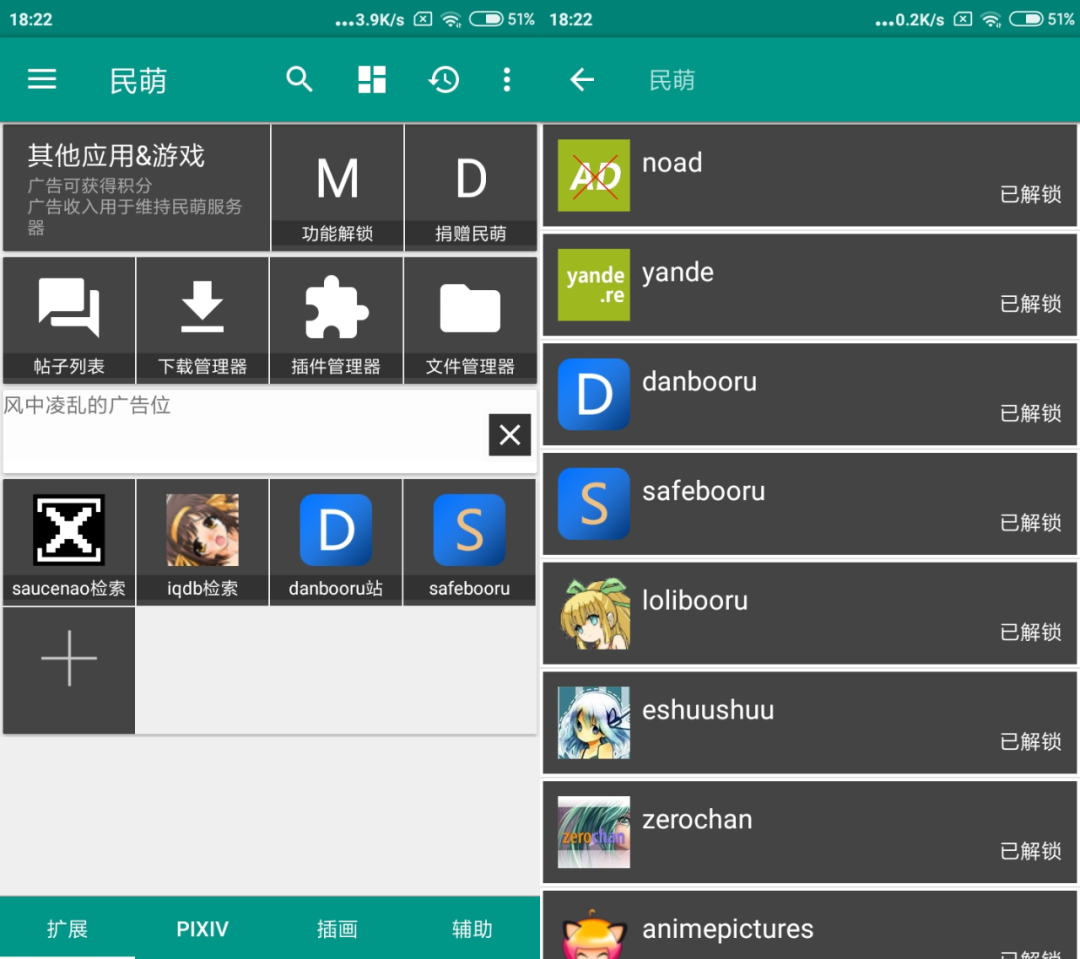The height and width of the screenshot is (959, 1080).
Task: Click the zerochan logo thumbnail
Action: point(594,832)
